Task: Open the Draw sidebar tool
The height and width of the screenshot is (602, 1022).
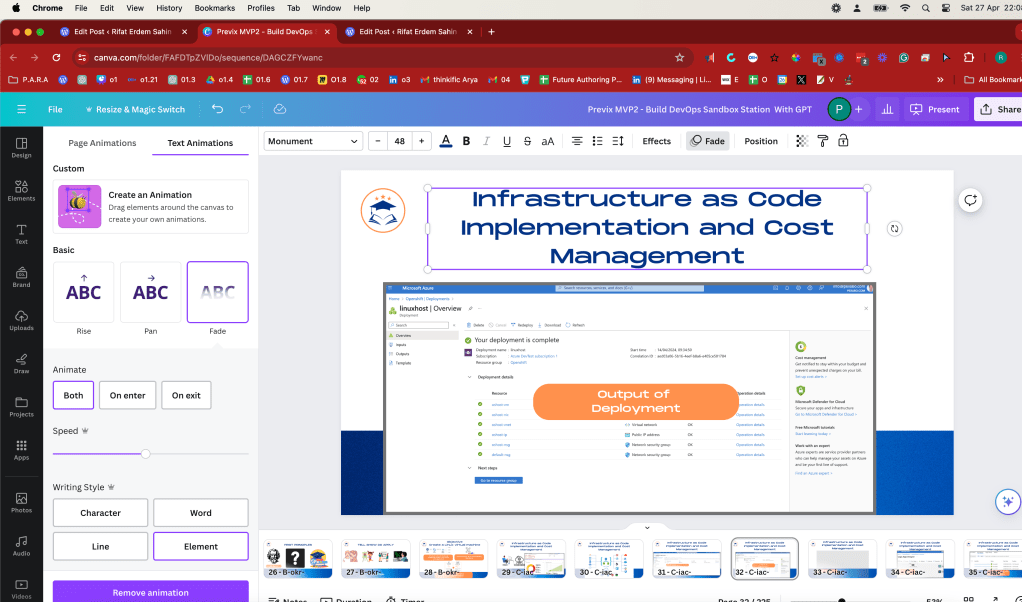Action: pyautogui.click(x=21, y=364)
